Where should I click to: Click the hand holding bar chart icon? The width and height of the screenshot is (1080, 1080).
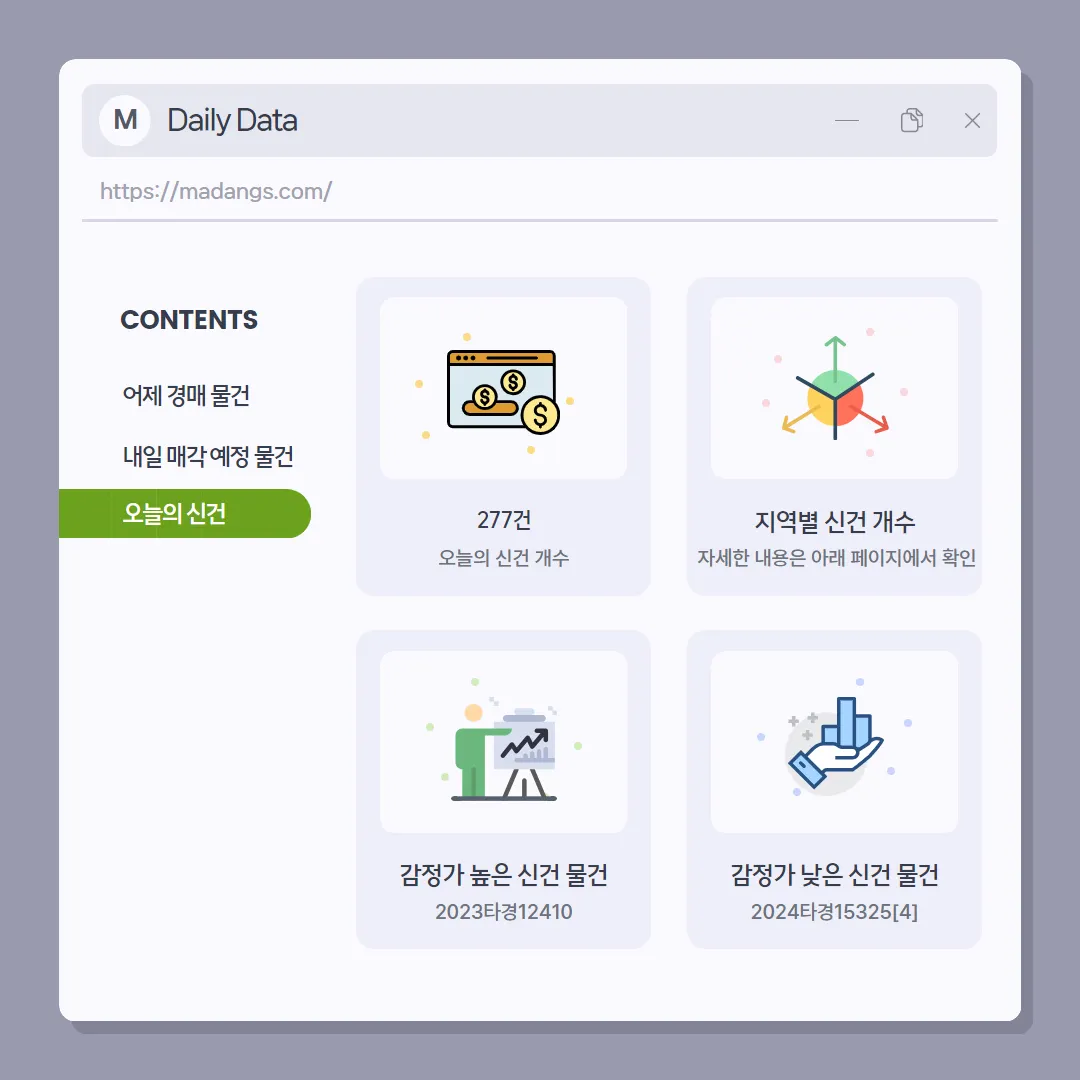(x=834, y=744)
